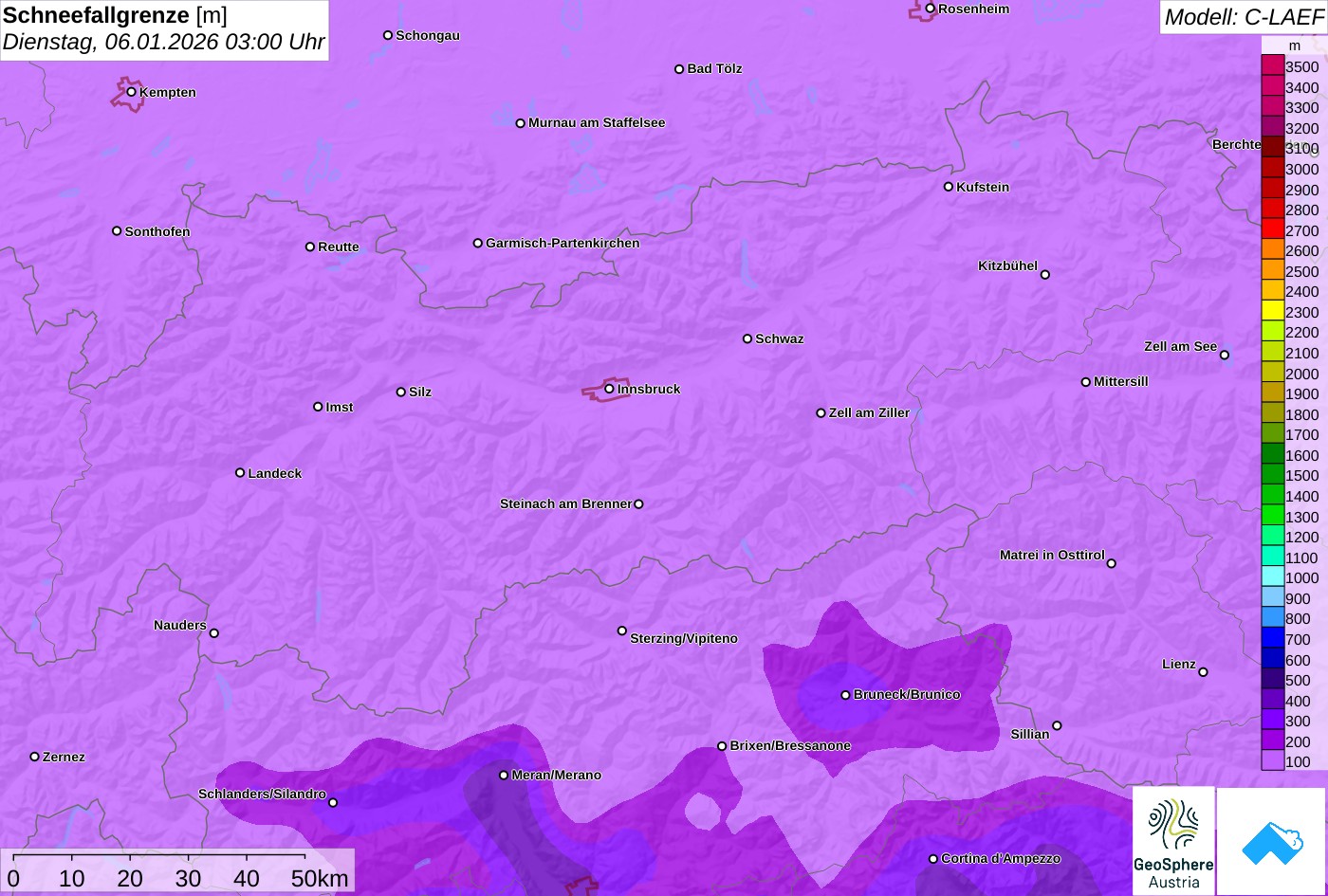This screenshot has height=896, width=1328.
Task: Click the Bad Tölz marker dot
Action: coord(679,68)
